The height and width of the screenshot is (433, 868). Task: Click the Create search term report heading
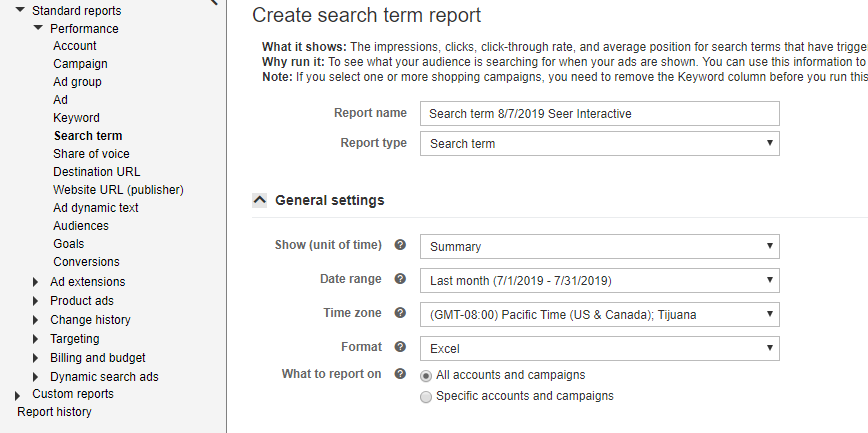[366, 15]
